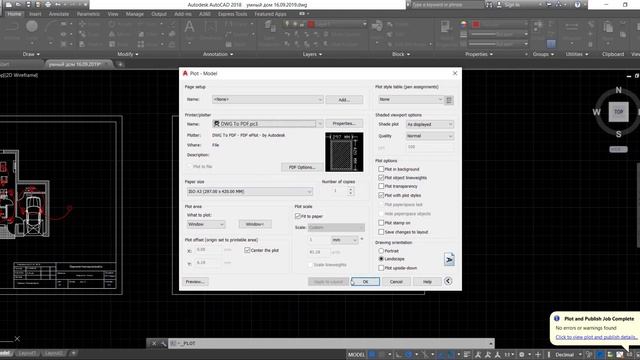Click the Plot printer icon in quick access toolbar
The width and height of the screenshot is (640, 360).
click(x=48, y=5)
